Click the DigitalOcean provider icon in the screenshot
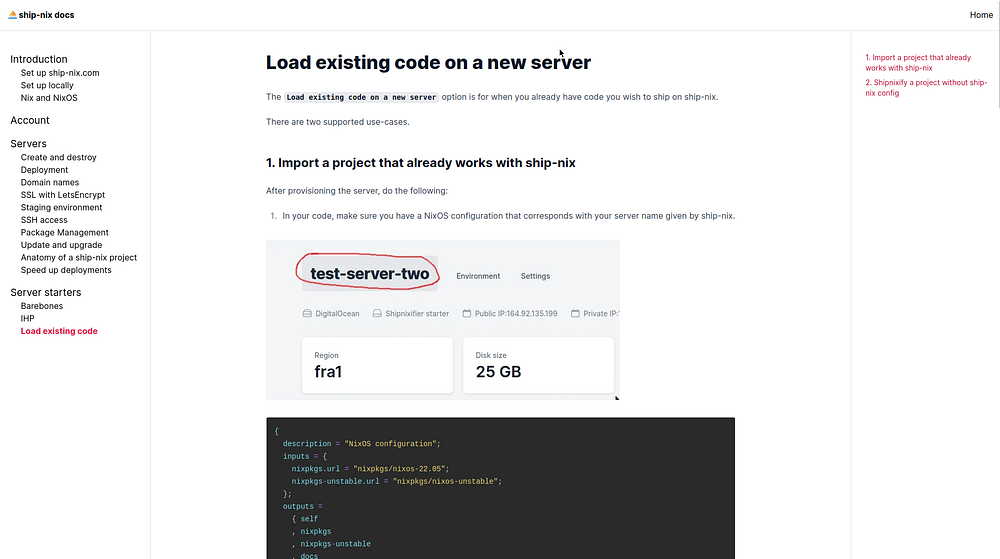Image resolution: width=1000 pixels, height=559 pixels. [x=307, y=314]
